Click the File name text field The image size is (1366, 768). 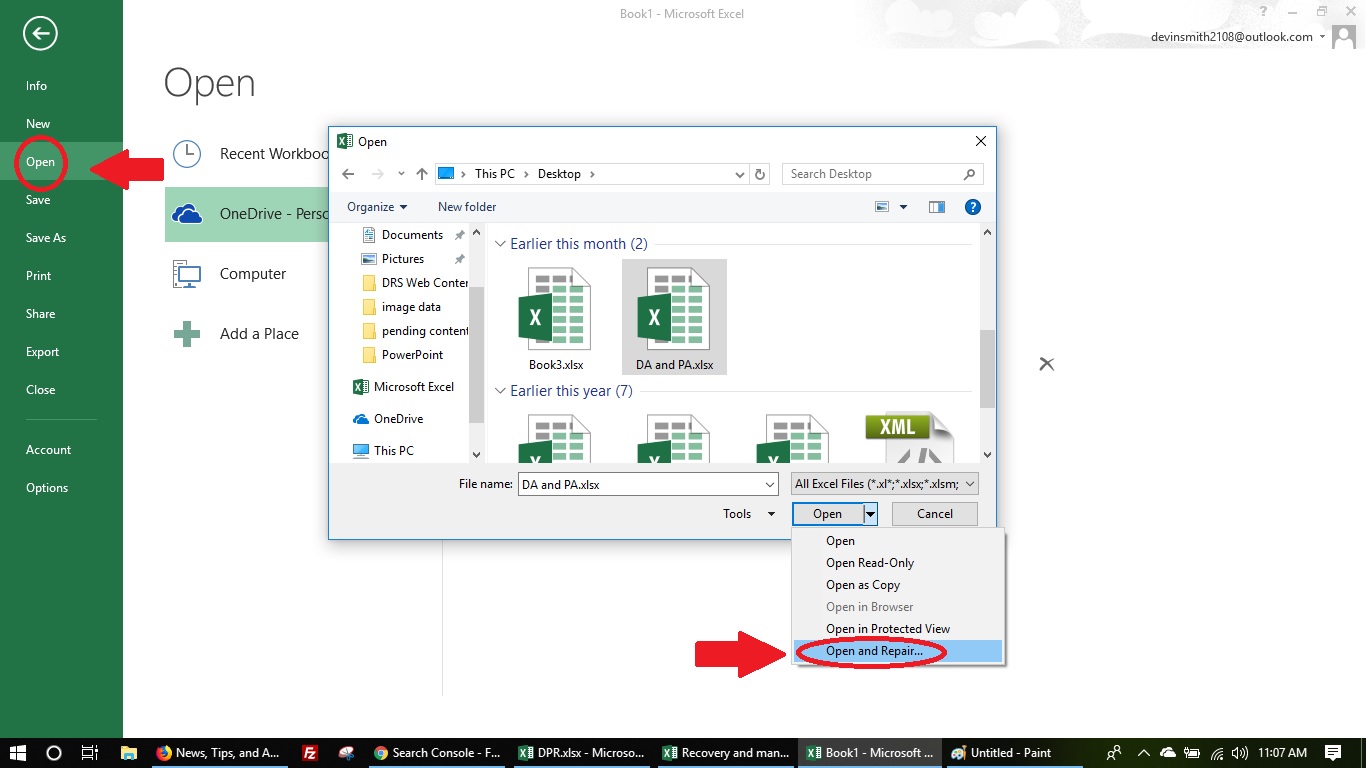(x=640, y=484)
